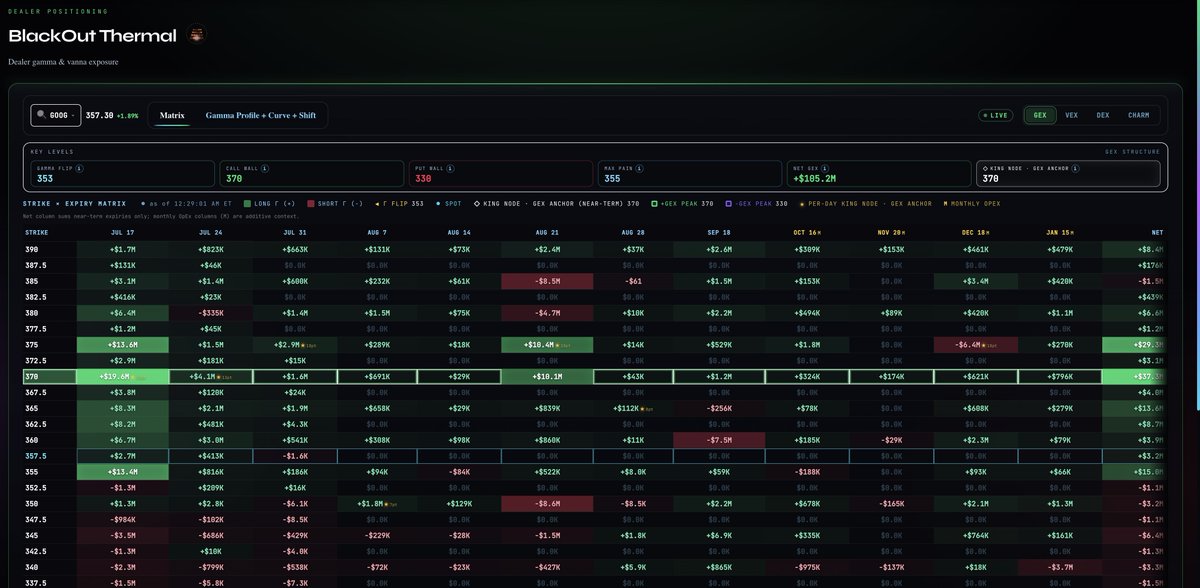The width and height of the screenshot is (1200, 588).
Task: Click the Gamma Flip 353 card
Action: click(x=122, y=174)
